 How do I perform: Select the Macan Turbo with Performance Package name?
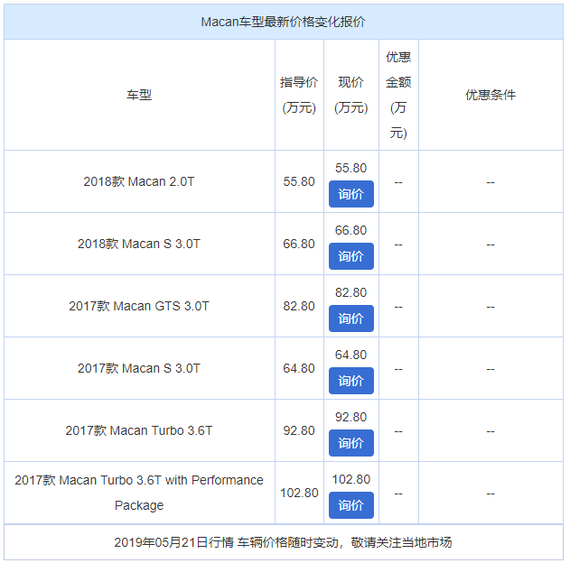pyautogui.click(x=139, y=493)
